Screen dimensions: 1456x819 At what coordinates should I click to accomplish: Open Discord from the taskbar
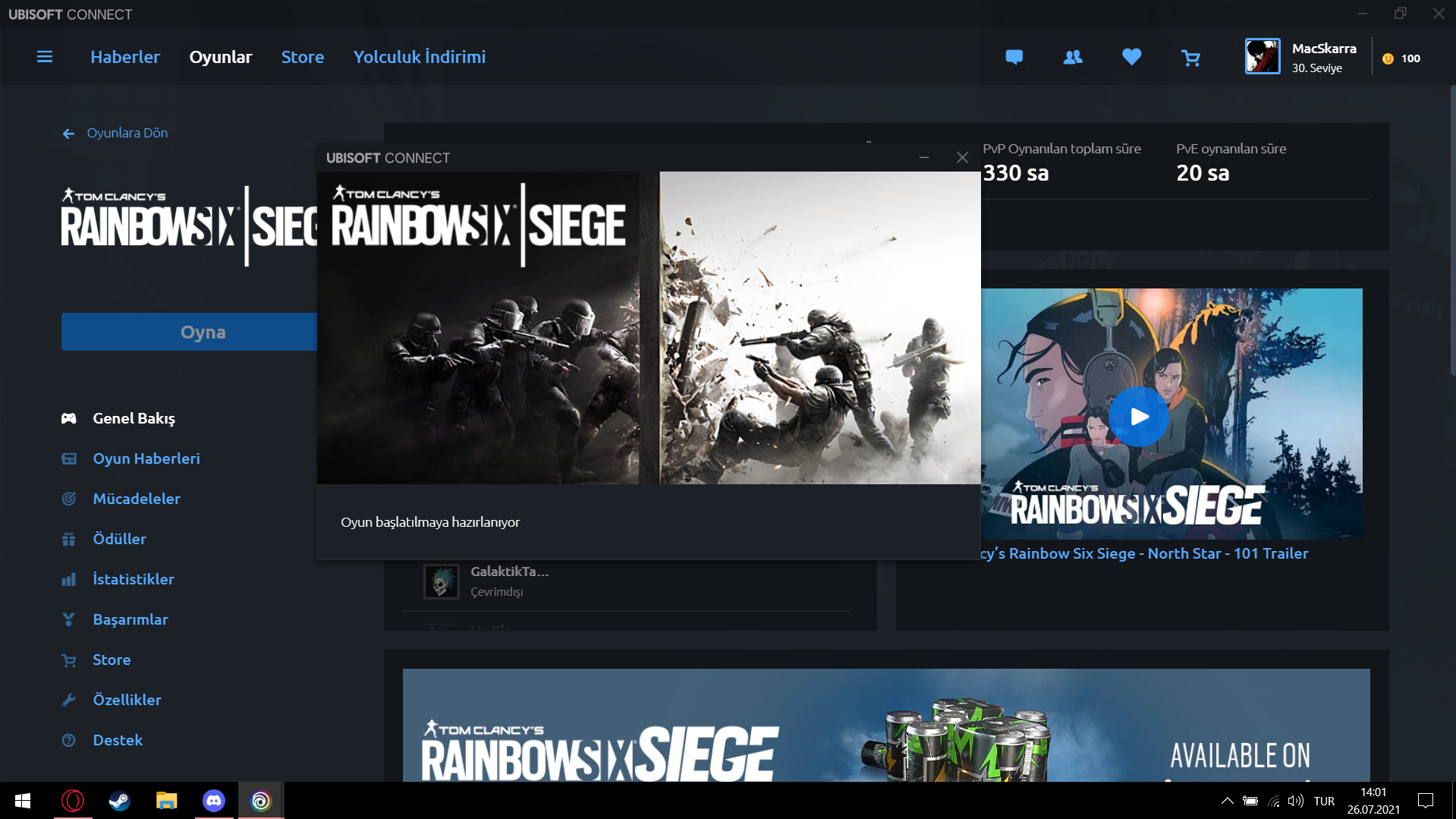click(x=214, y=801)
